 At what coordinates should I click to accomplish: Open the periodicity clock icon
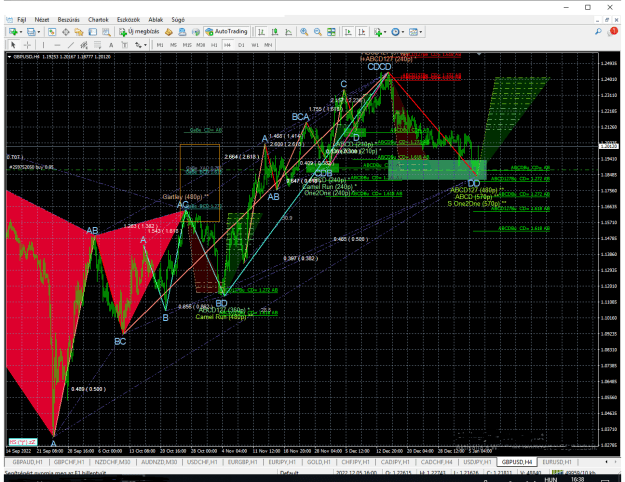(395, 32)
